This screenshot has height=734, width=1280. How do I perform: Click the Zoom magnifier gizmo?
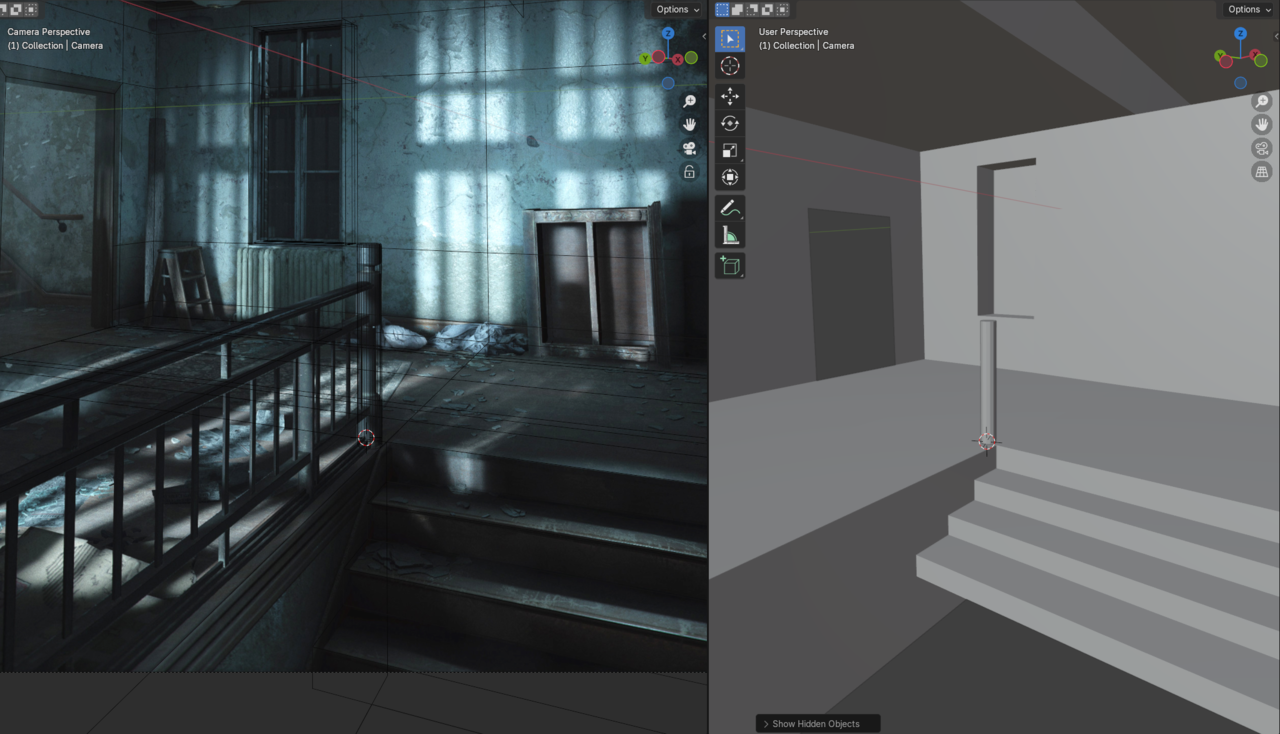[x=1262, y=100]
